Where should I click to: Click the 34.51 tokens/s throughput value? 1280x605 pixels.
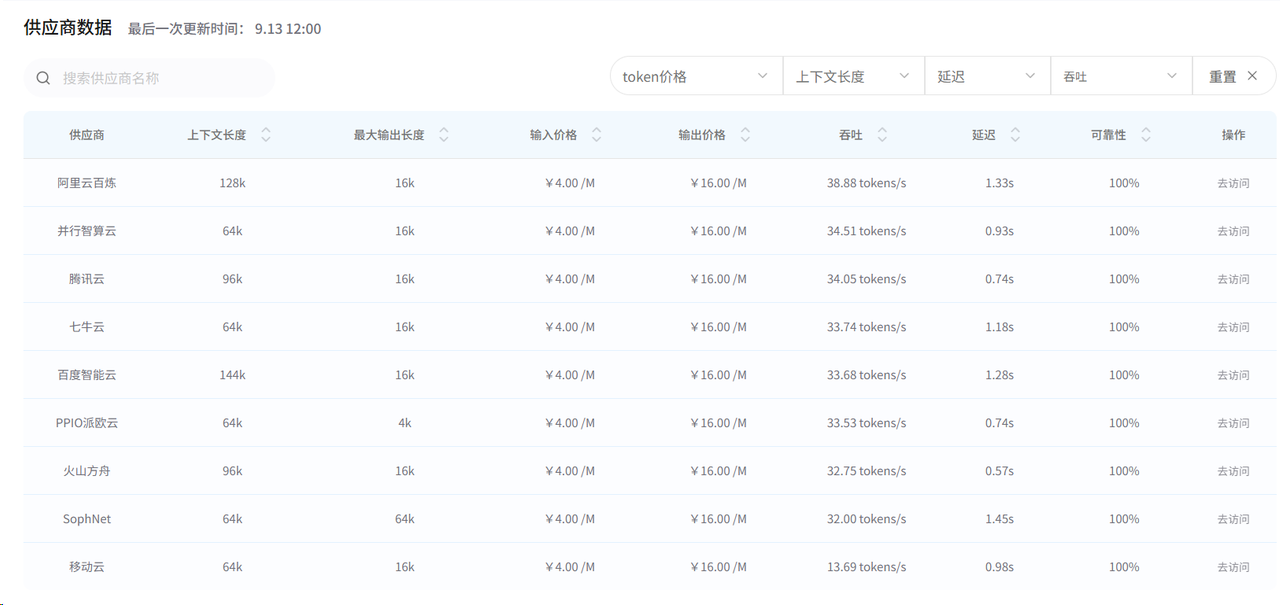click(x=867, y=231)
